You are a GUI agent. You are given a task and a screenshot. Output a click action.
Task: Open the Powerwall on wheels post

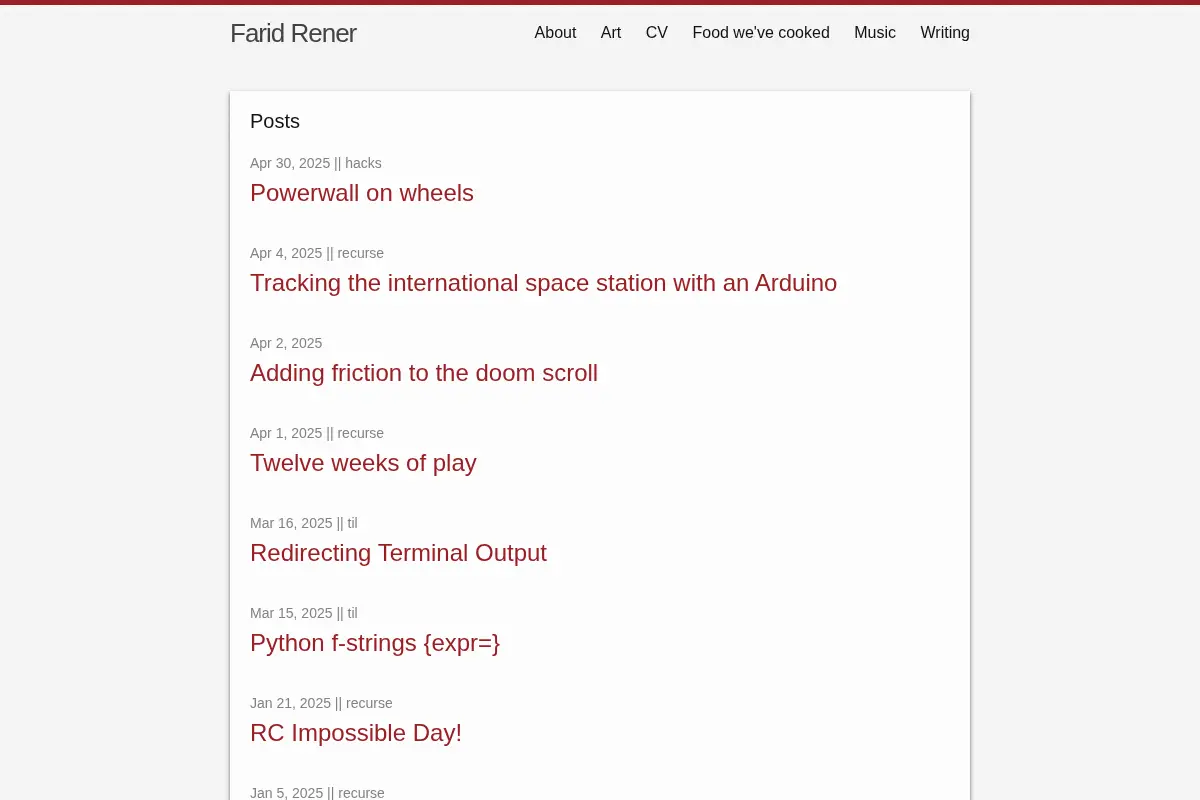362,193
